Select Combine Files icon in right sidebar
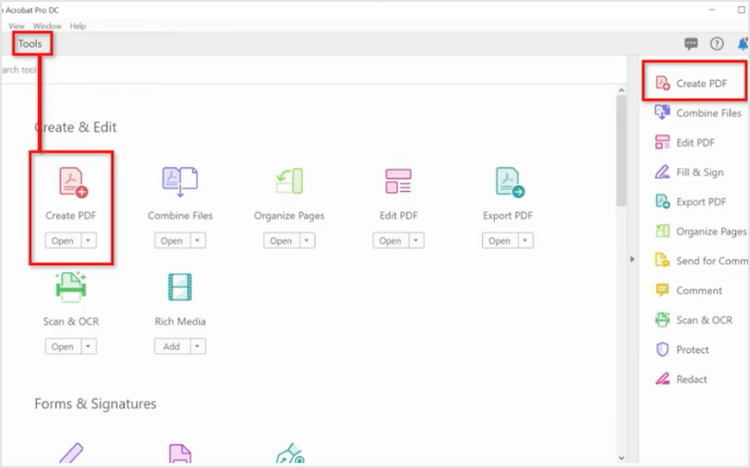 click(662, 112)
